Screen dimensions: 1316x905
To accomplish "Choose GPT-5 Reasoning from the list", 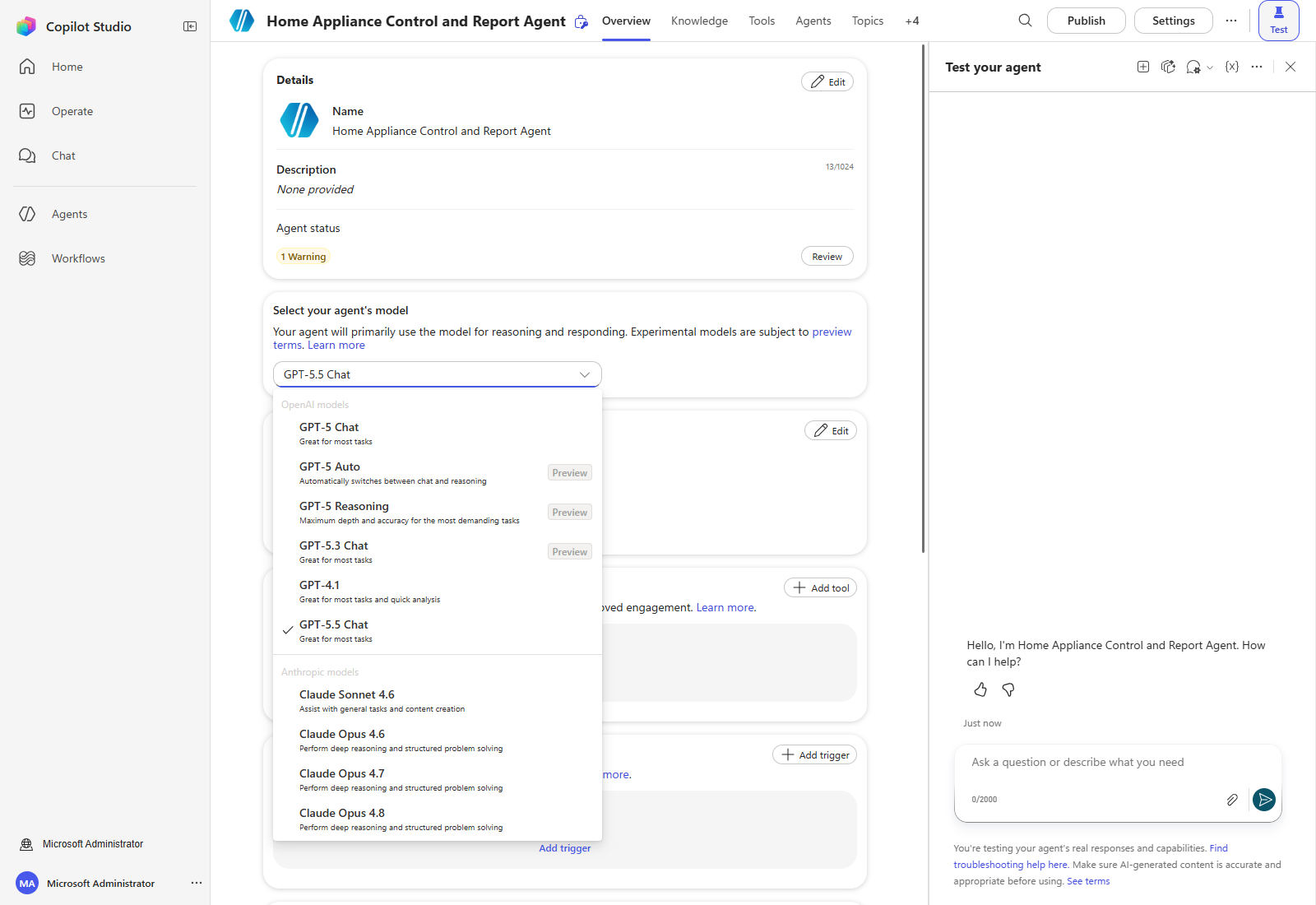I will click(438, 513).
